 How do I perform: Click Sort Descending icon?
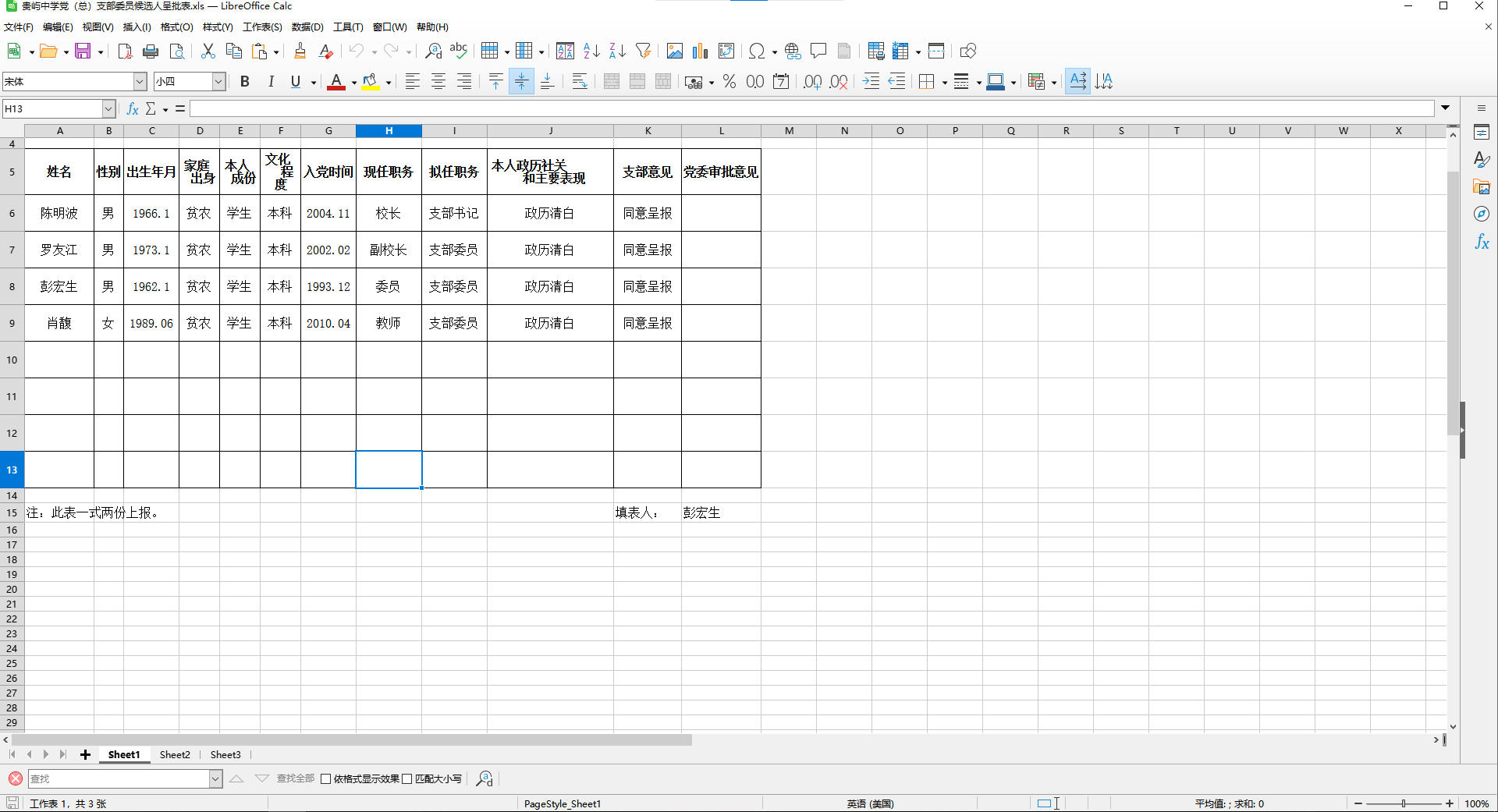[x=617, y=51]
